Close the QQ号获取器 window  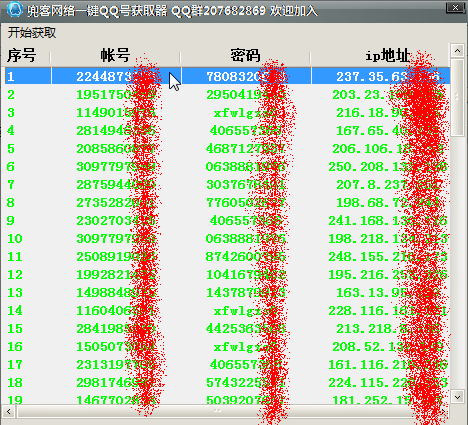click(x=455, y=7)
